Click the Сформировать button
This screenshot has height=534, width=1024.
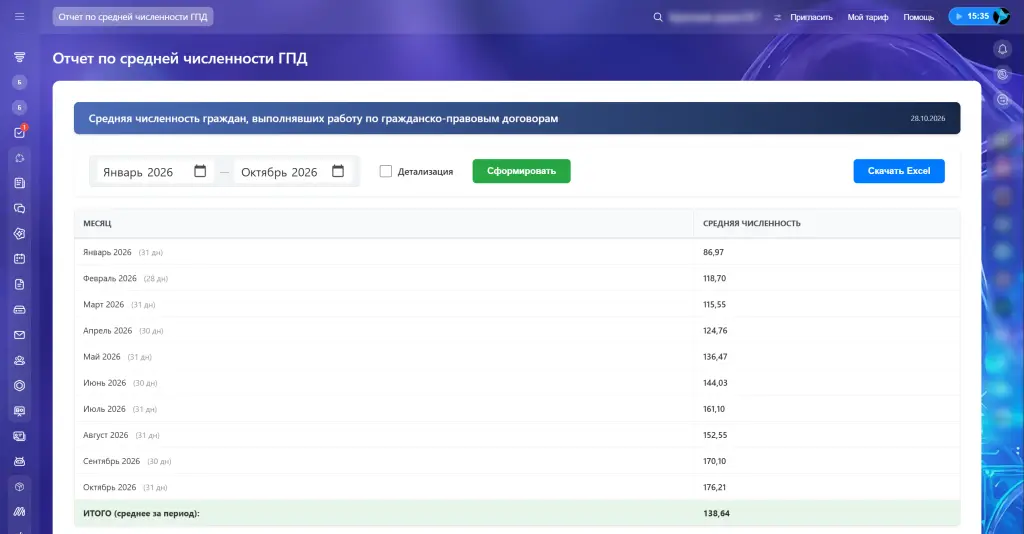(x=521, y=171)
